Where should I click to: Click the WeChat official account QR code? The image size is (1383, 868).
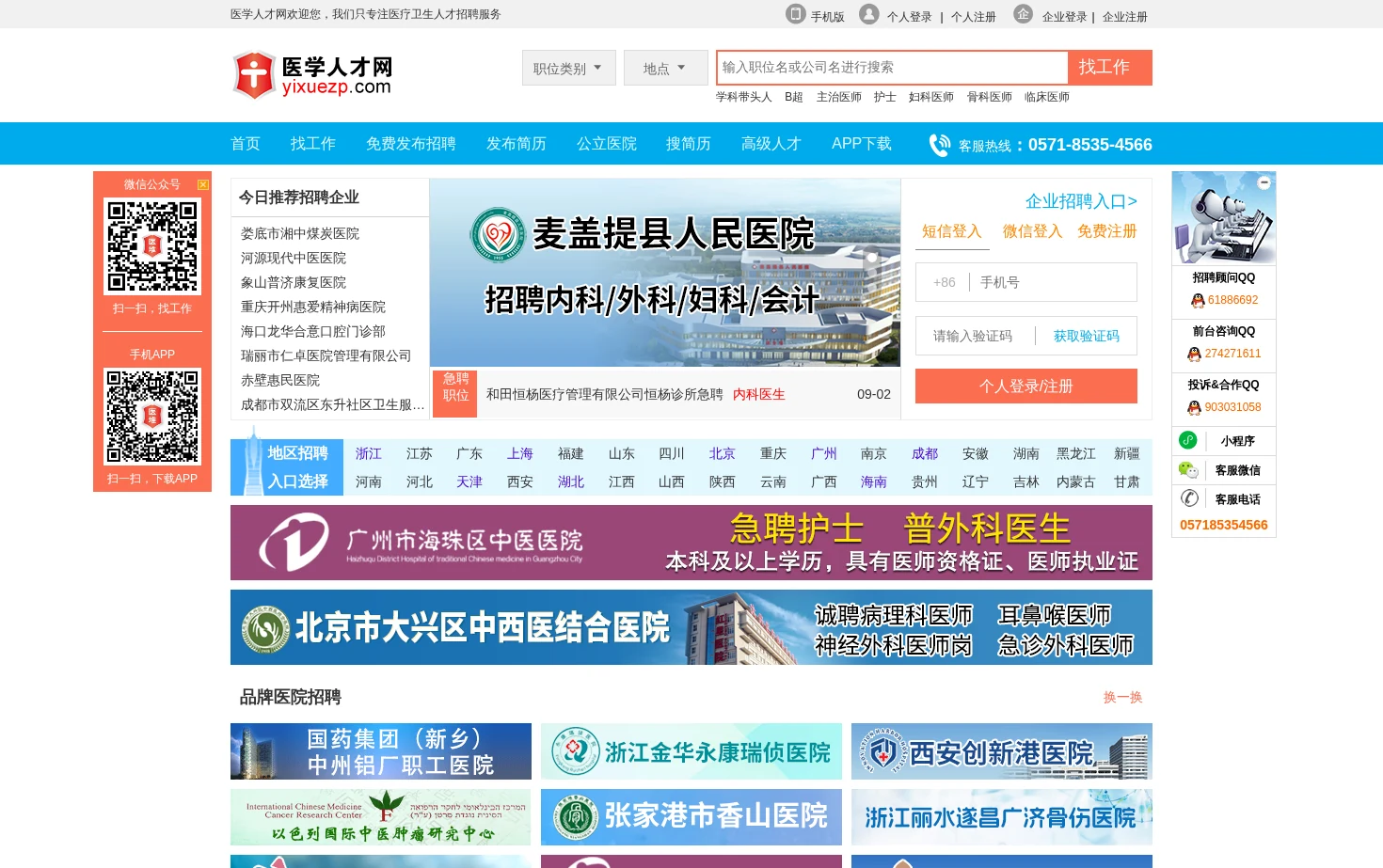coord(152,246)
